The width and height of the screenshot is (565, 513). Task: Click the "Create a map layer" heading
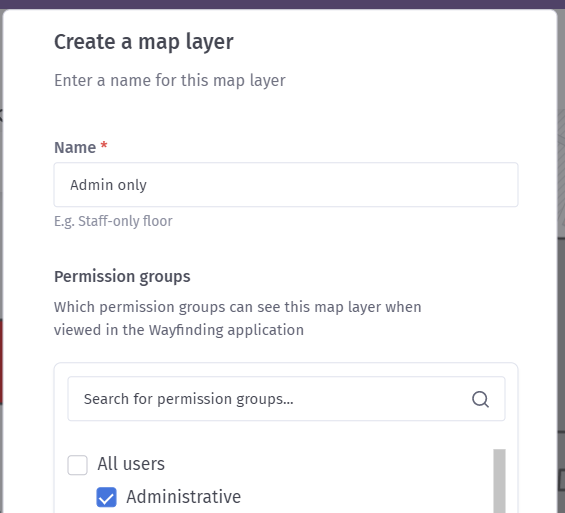coord(144,42)
